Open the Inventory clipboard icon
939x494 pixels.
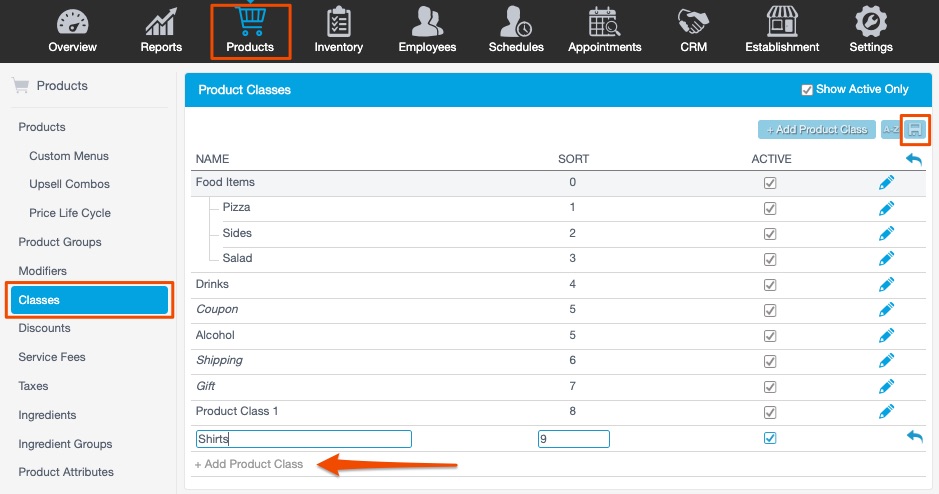pyautogui.click(x=338, y=22)
